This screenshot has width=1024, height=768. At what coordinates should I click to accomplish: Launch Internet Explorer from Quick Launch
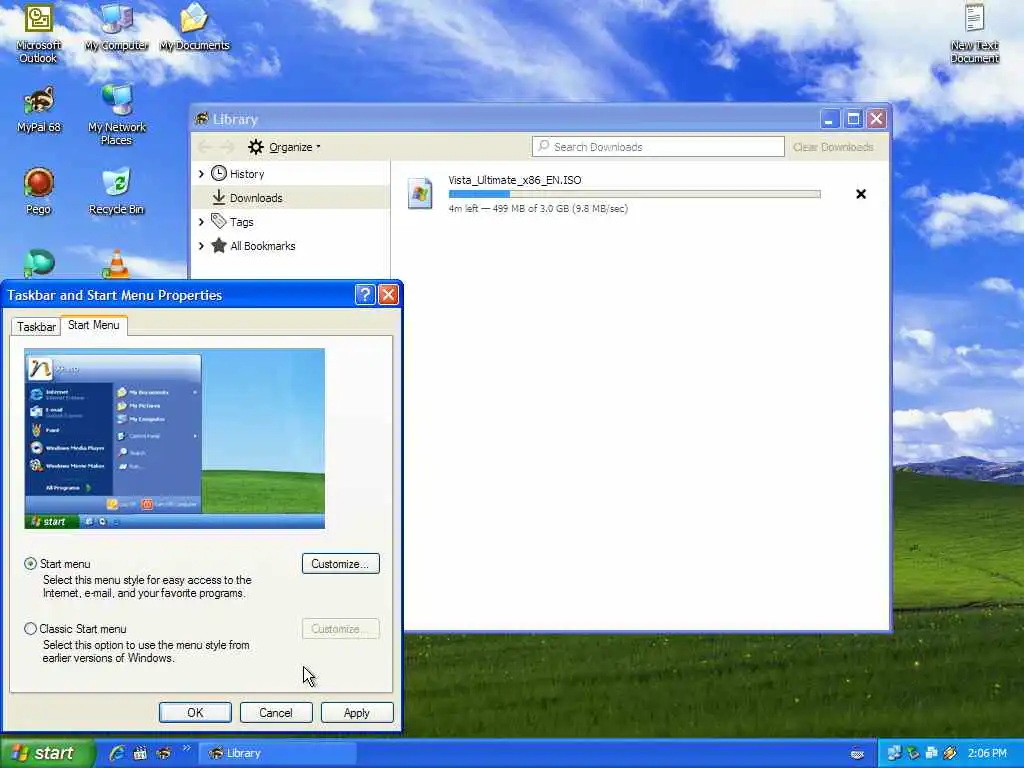click(x=116, y=753)
